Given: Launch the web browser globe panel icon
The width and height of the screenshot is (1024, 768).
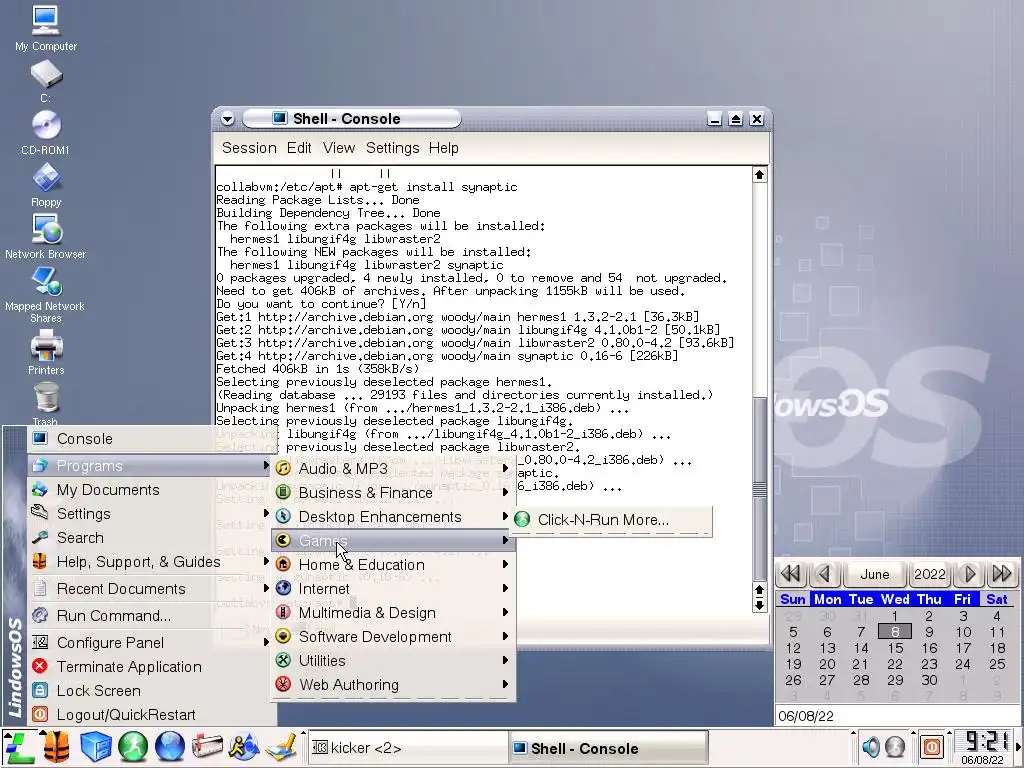Looking at the screenshot, I should (x=170, y=747).
